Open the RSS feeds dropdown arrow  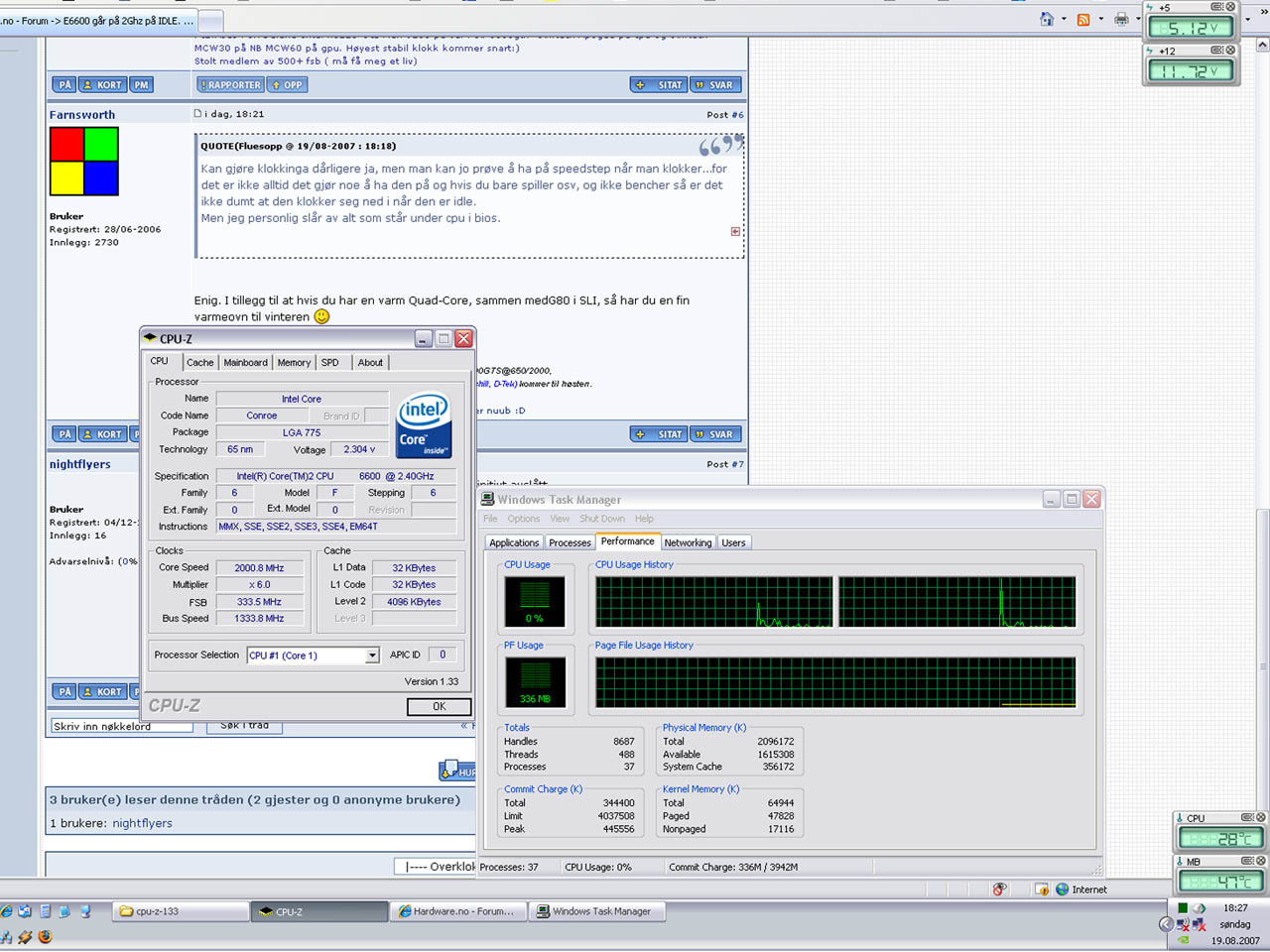[x=1100, y=19]
